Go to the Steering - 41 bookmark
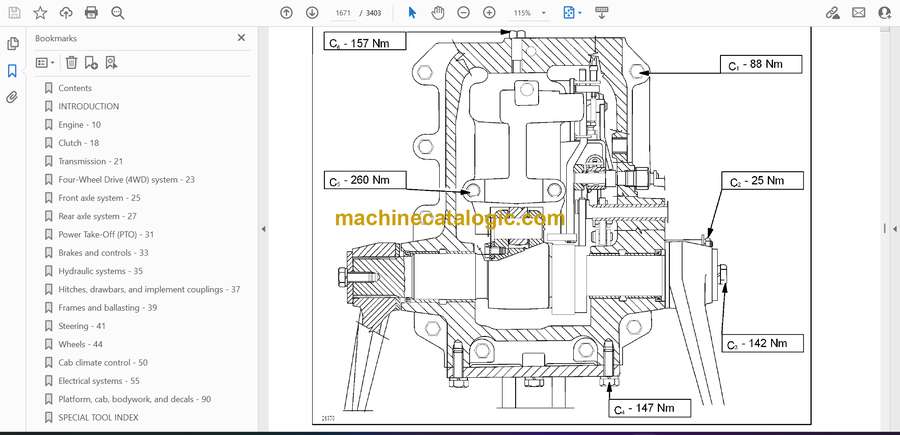The width and height of the screenshot is (900, 435). (82, 326)
